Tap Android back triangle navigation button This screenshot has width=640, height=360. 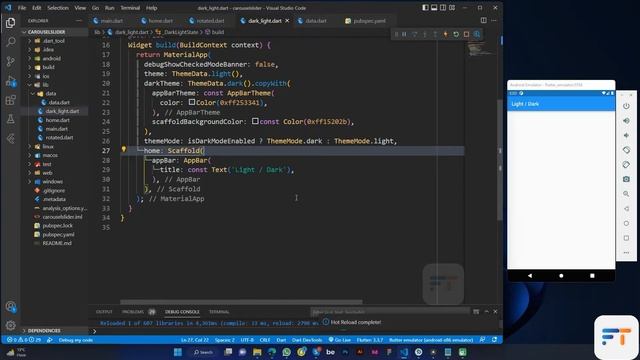[530, 276]
